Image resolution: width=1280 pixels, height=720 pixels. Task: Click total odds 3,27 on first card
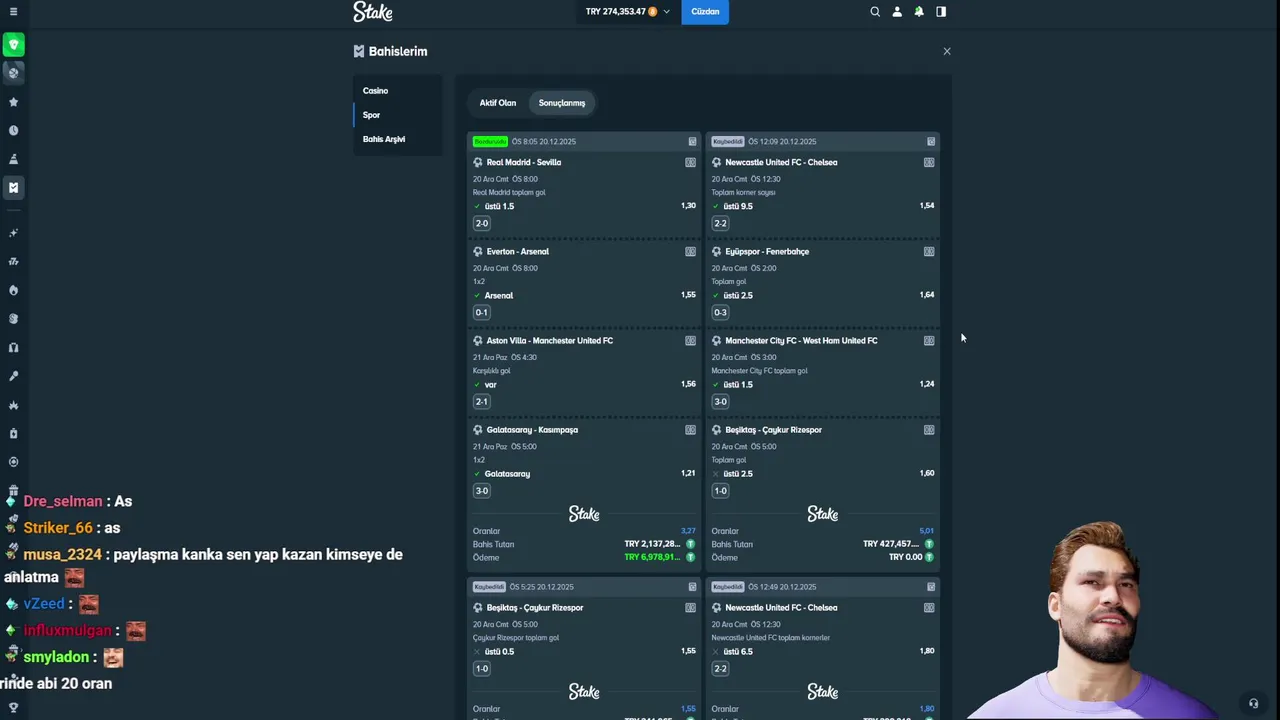(x=688, y=531)
